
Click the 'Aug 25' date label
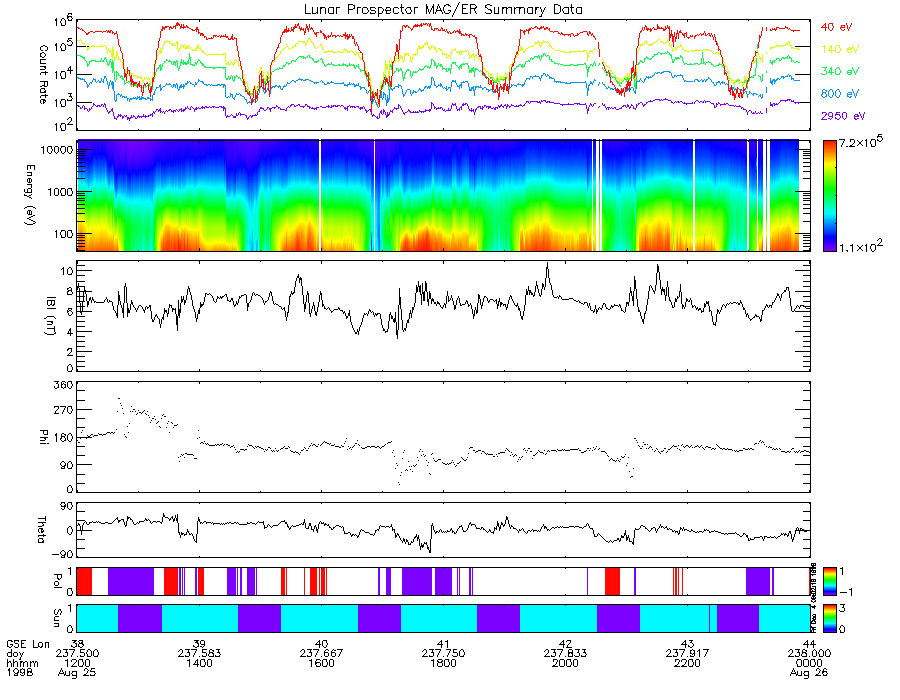tap(77, 673)
